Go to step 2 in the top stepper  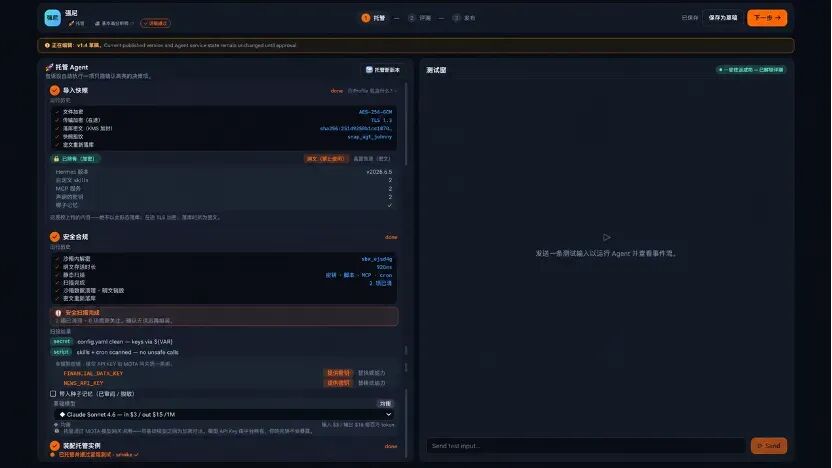click(x=420, y=18)
